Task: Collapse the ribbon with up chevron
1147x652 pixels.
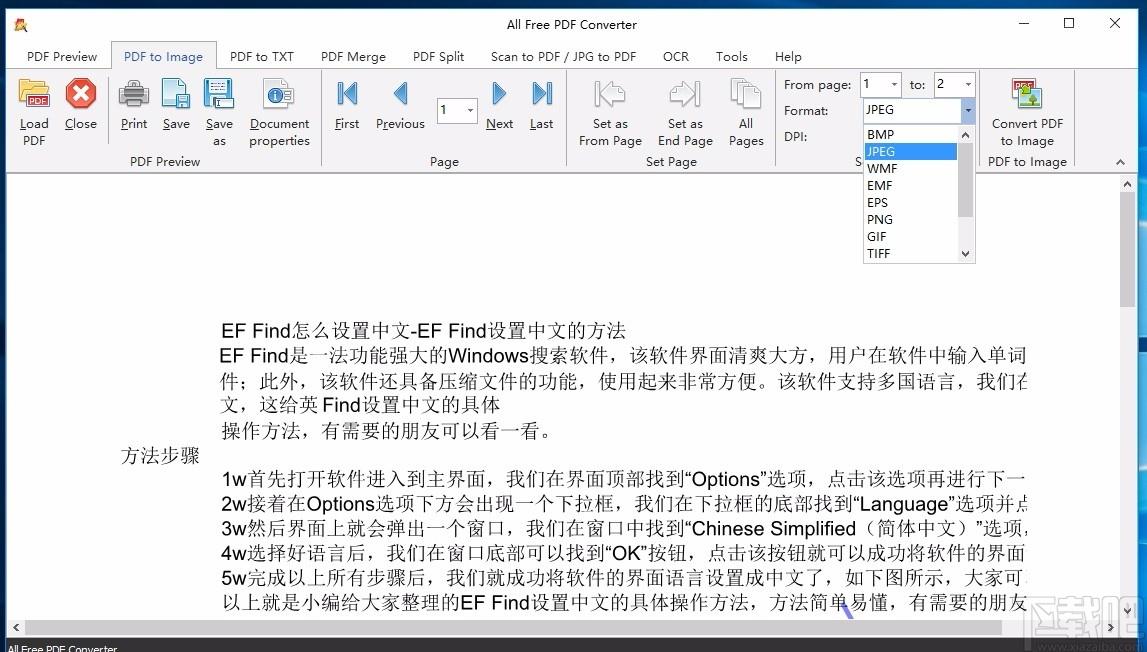Action: (1120, 162)
